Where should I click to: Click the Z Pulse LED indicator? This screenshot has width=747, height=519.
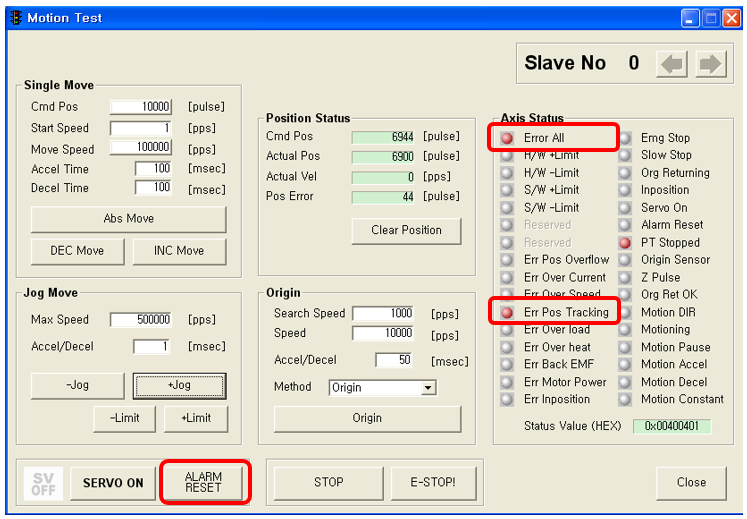[x=625, y=277]
